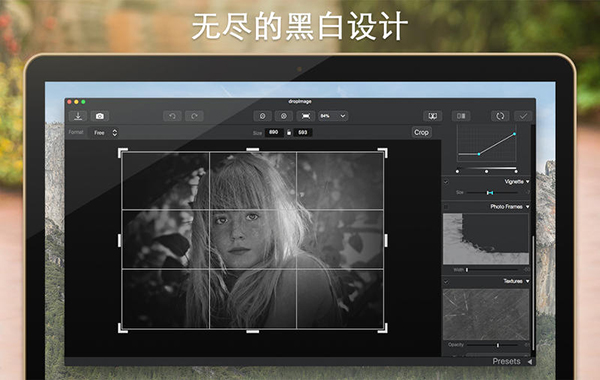This screenshot has width=600, height=380.
Task: Undo the last edit with left arrow
Action: [x=172, y=116]
